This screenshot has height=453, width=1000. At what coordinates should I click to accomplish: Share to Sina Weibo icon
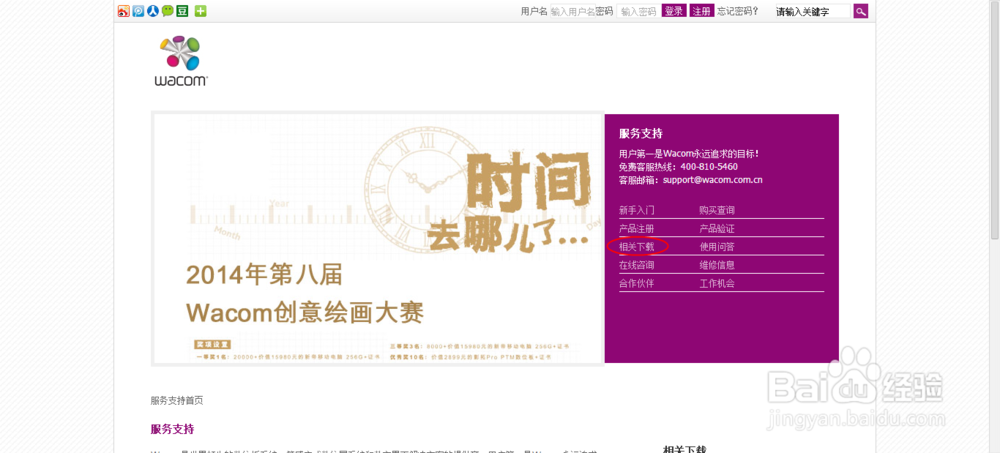pos(124,11)
